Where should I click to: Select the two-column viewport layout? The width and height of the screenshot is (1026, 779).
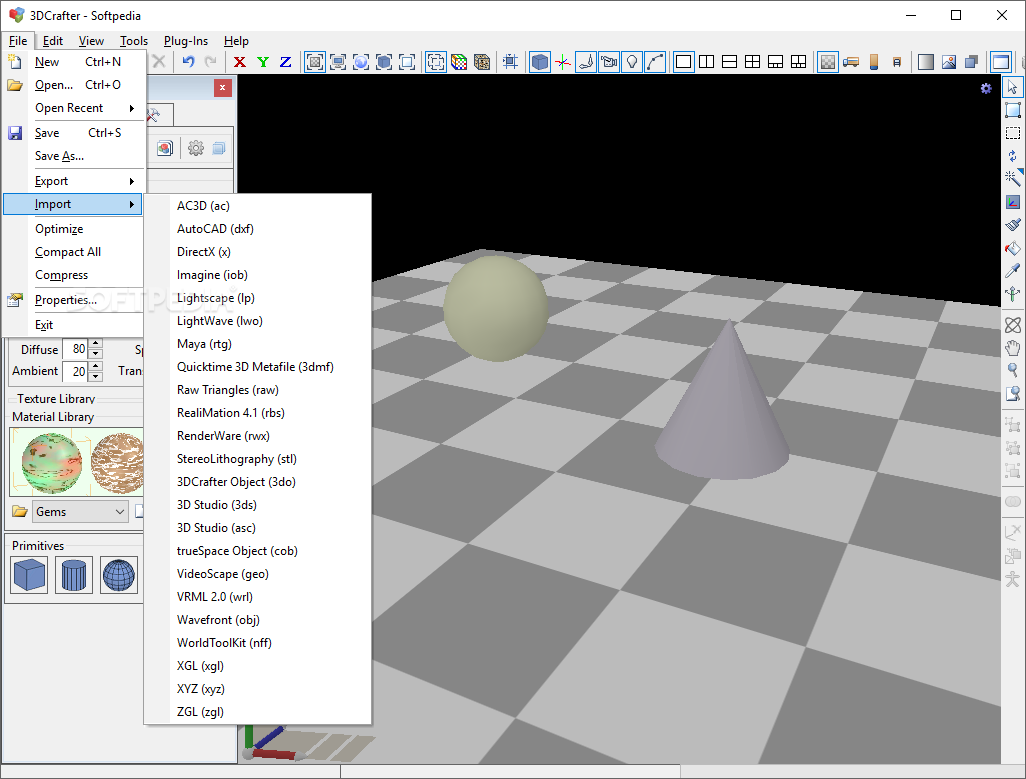tap(706, 61)
